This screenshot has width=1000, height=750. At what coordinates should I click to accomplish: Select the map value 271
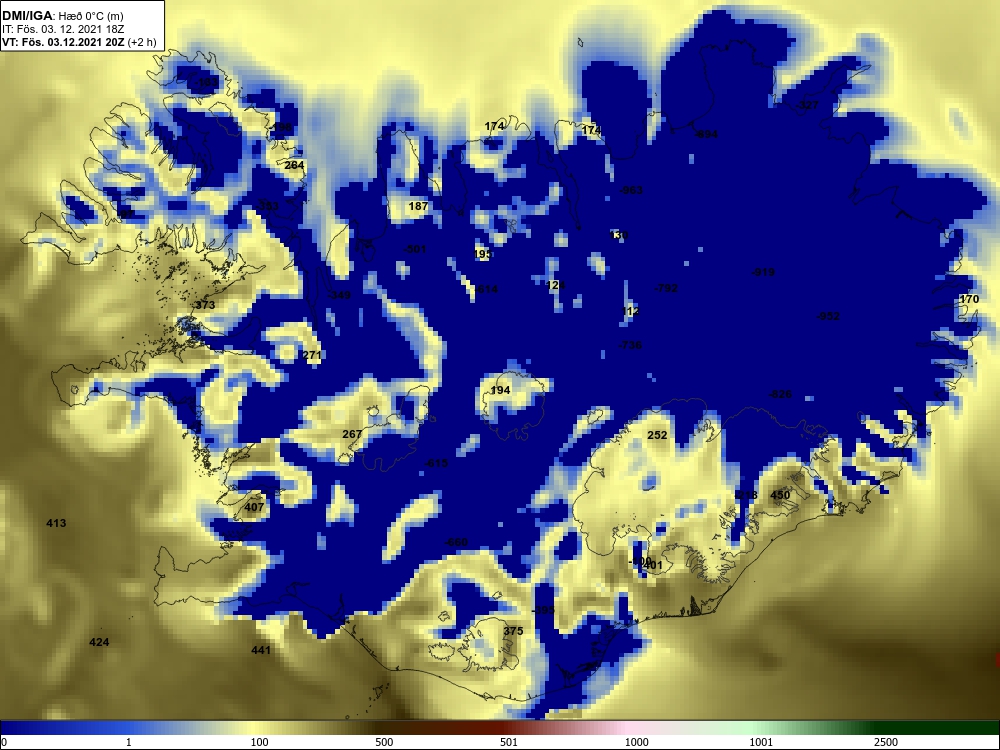[312, 355]
